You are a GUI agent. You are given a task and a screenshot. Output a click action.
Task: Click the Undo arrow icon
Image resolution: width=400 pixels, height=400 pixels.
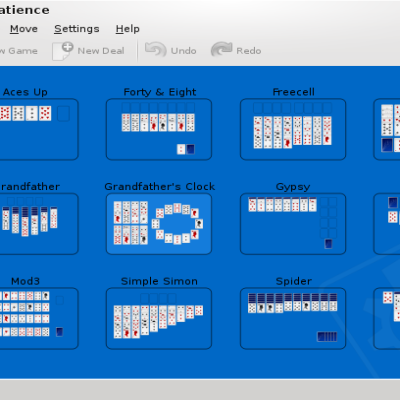156,50
